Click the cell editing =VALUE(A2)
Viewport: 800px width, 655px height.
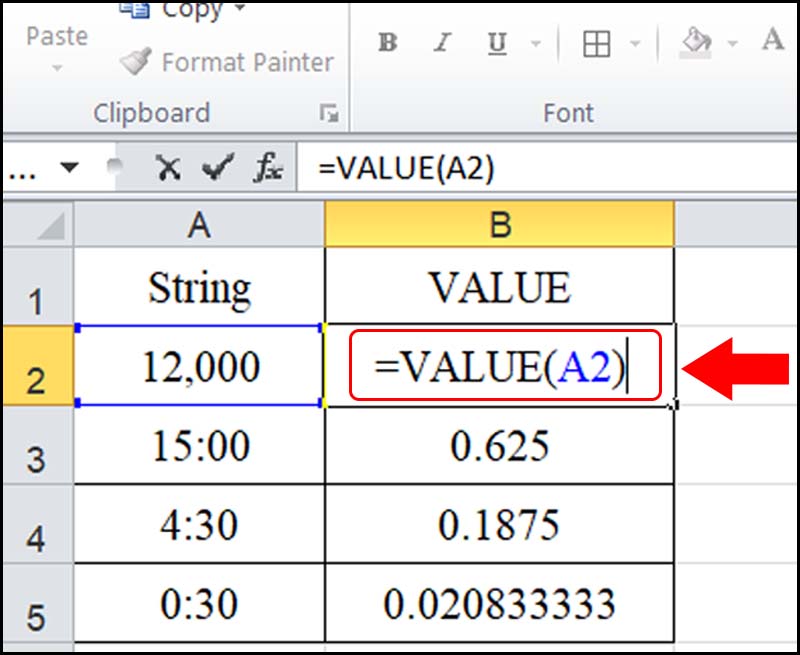click(499, 365)
